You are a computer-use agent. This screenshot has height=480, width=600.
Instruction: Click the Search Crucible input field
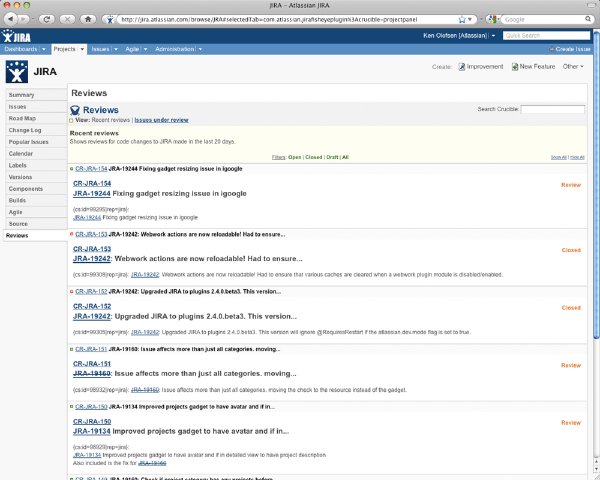tap(552, 109)
